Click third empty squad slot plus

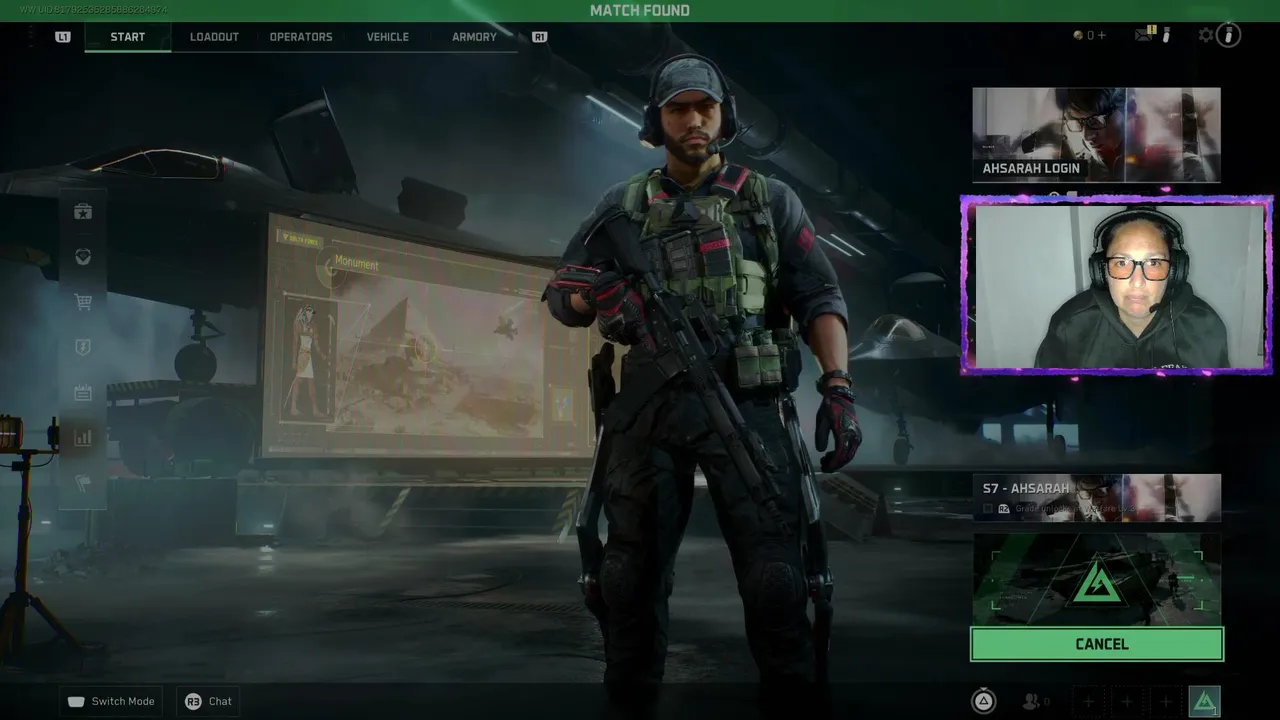click(1165, 701)
